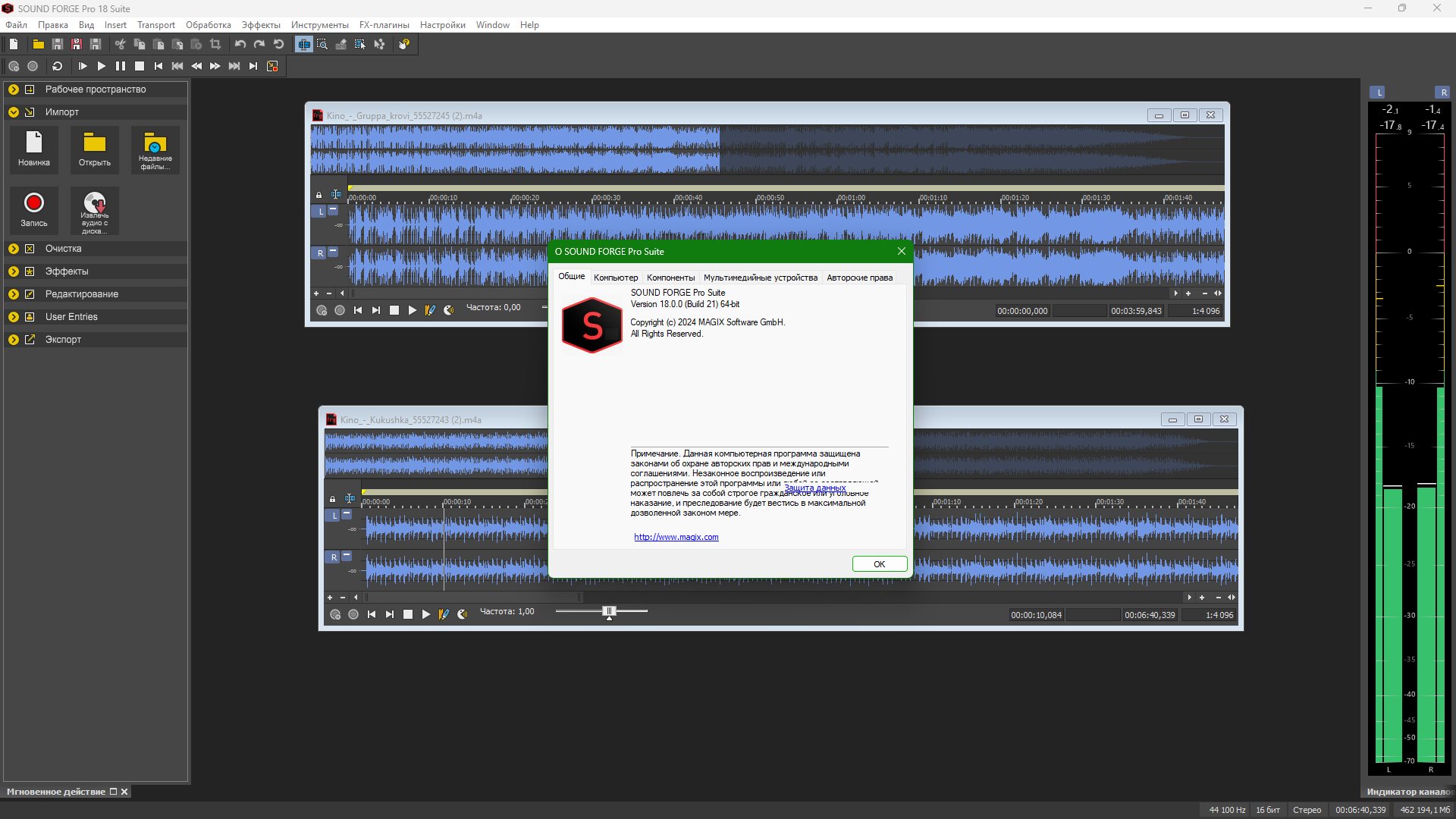Viewport: 1456px width, 819px height.
Task: Toggle Loop playback in main transport bar
Action: 57,67
